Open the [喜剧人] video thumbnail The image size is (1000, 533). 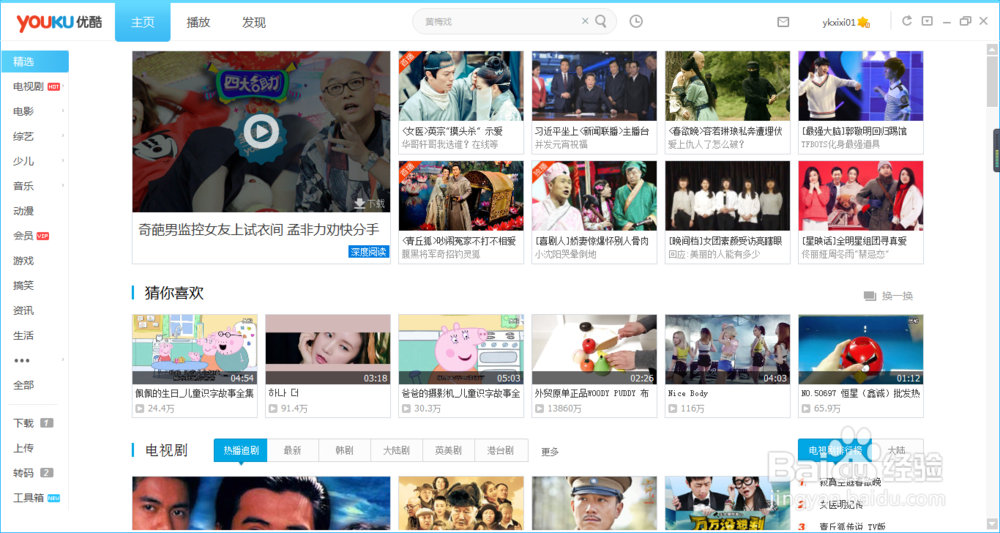[x=594, y=196]
